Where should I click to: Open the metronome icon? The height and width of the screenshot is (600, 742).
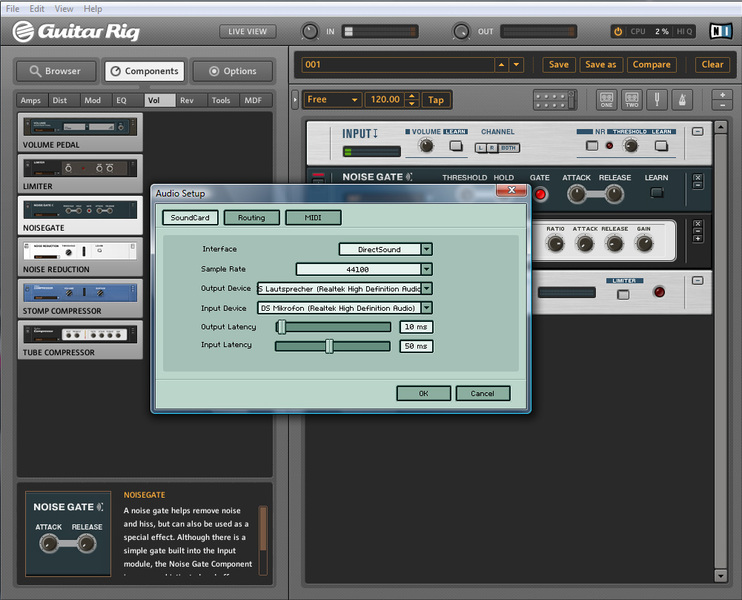682,100
